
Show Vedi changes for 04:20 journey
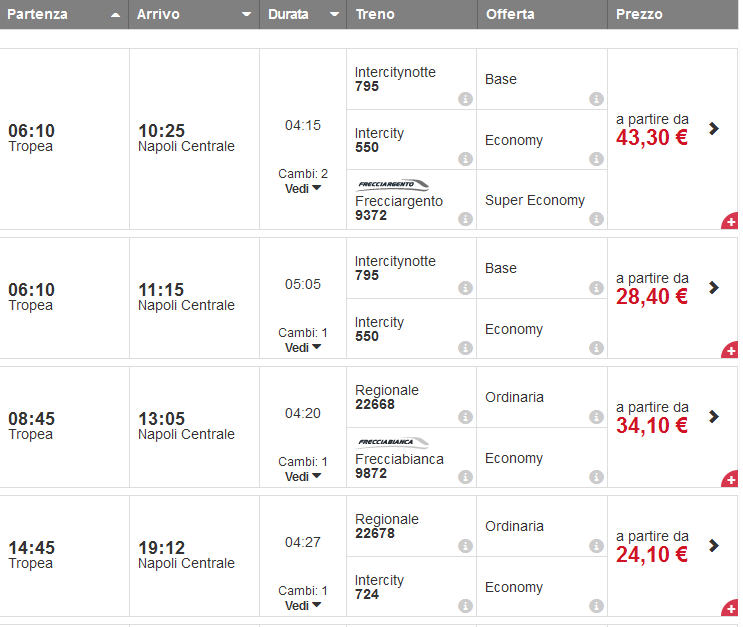pos(302,476)
